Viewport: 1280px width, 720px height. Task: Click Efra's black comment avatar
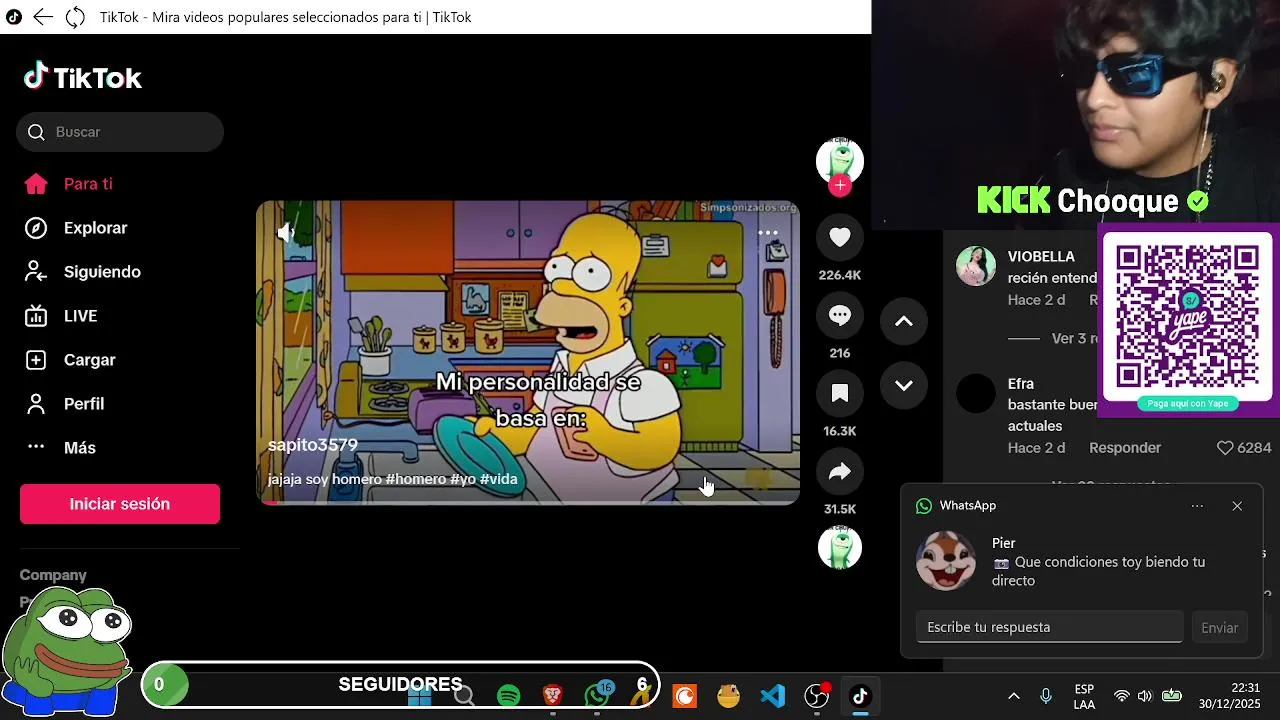click(x=976, y=393)
